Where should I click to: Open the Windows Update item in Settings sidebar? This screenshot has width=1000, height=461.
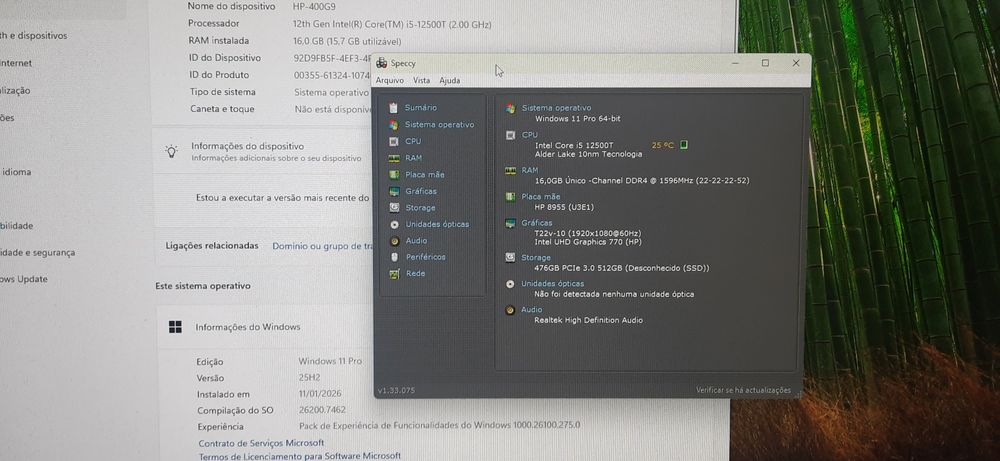(x=24, y=279)
